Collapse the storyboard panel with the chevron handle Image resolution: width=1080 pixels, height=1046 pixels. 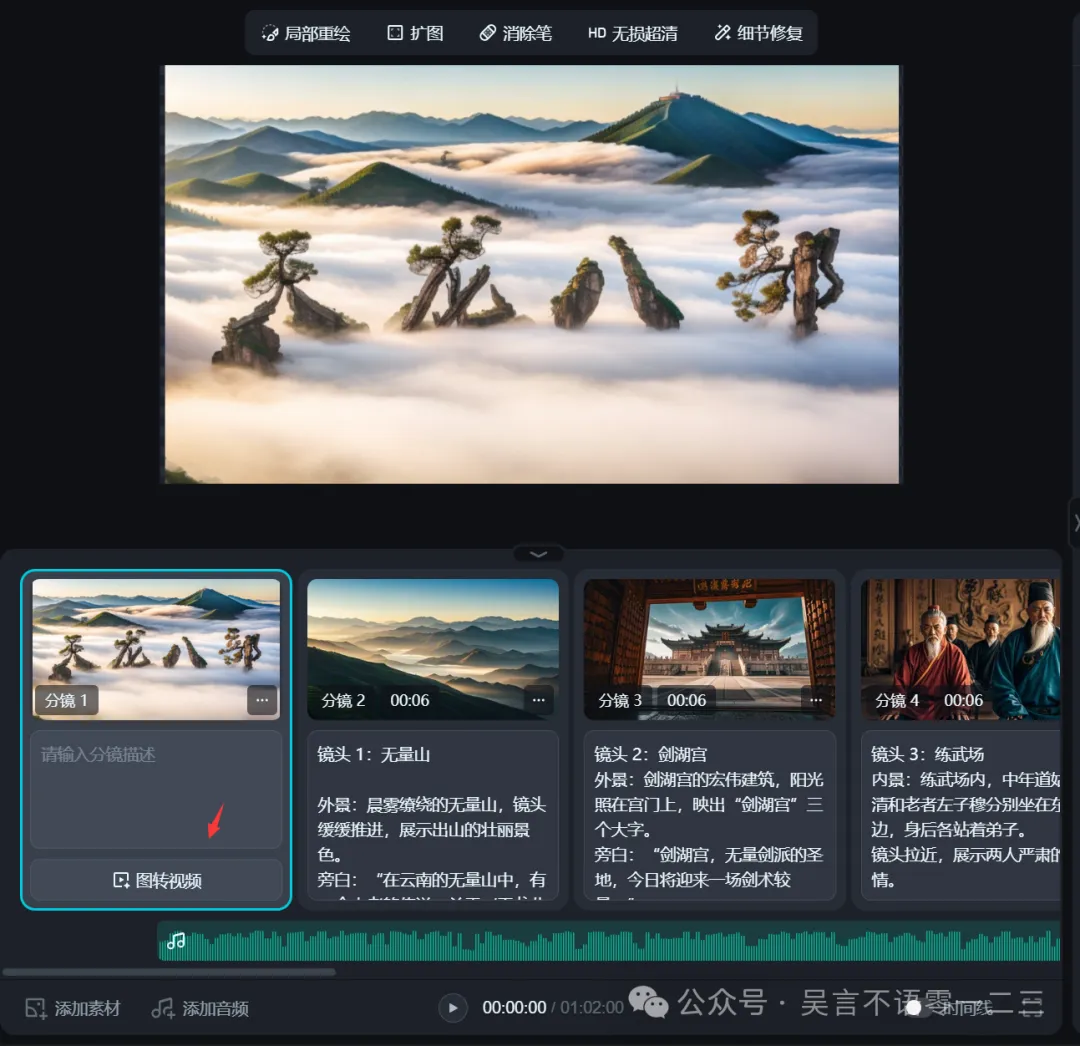tap(539, 554)
